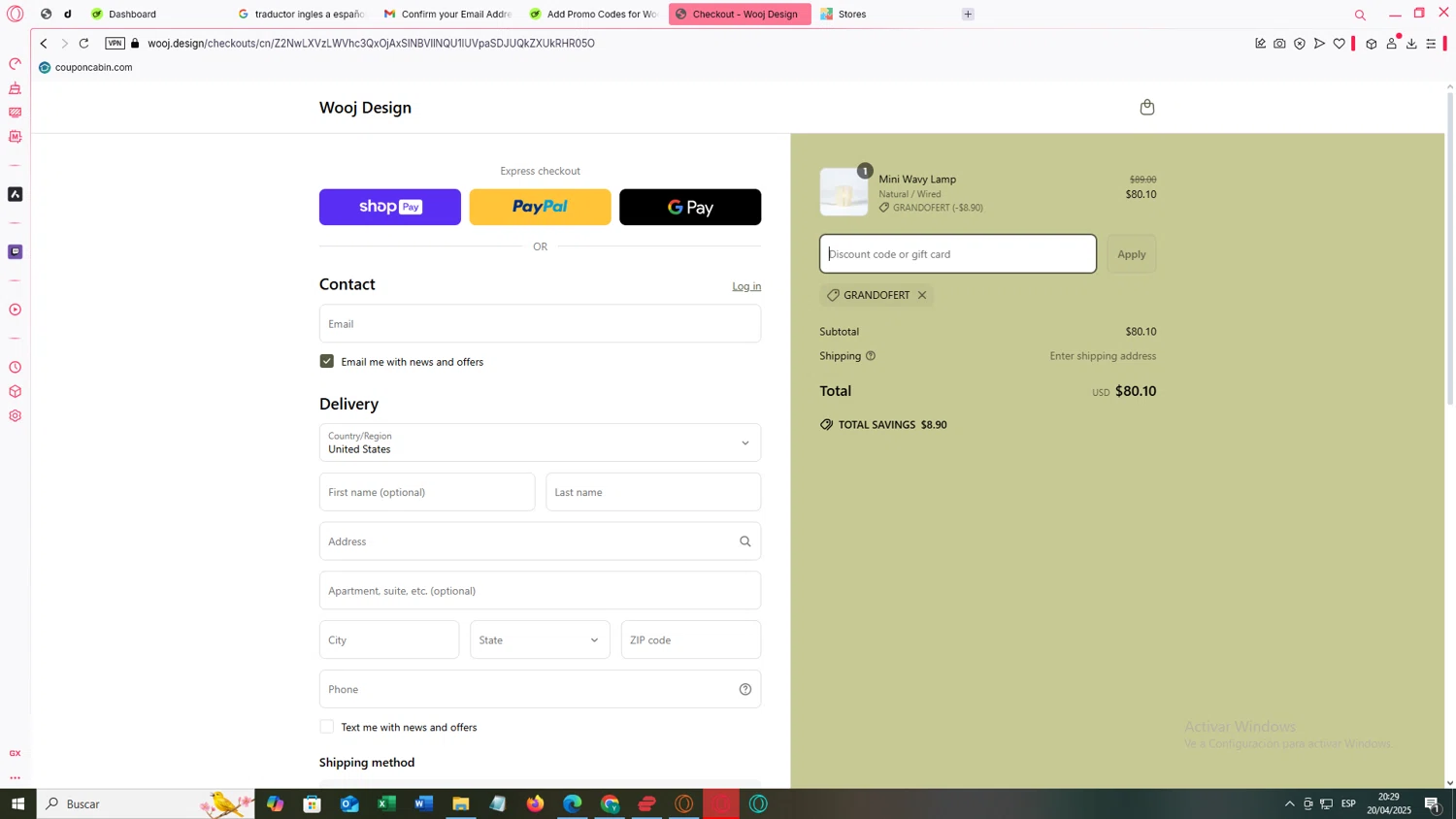Click the browser address bar URL
The image size is (1456, 819).
(371, 44)
